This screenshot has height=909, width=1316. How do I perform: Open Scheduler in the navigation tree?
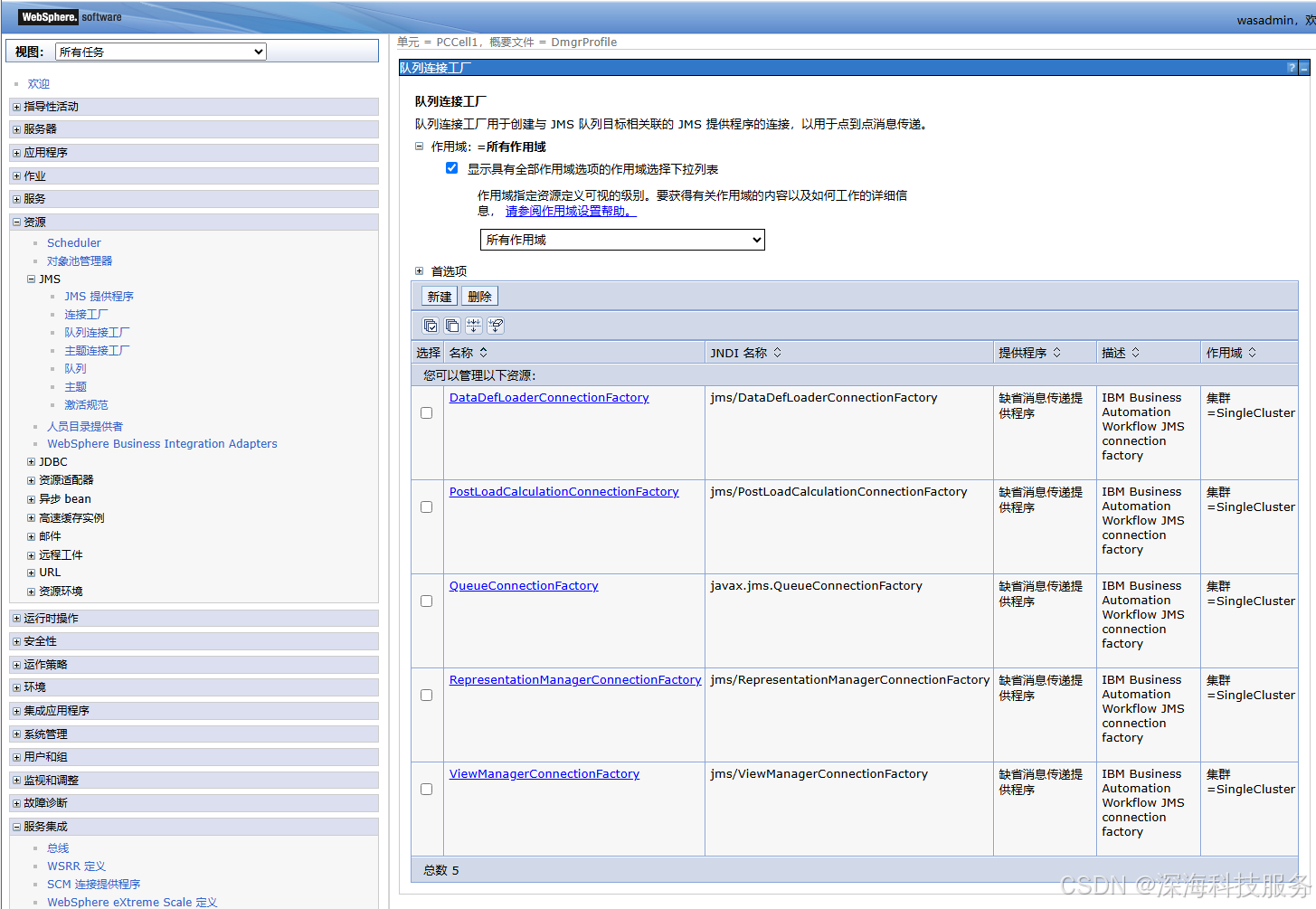pos(74,242)
